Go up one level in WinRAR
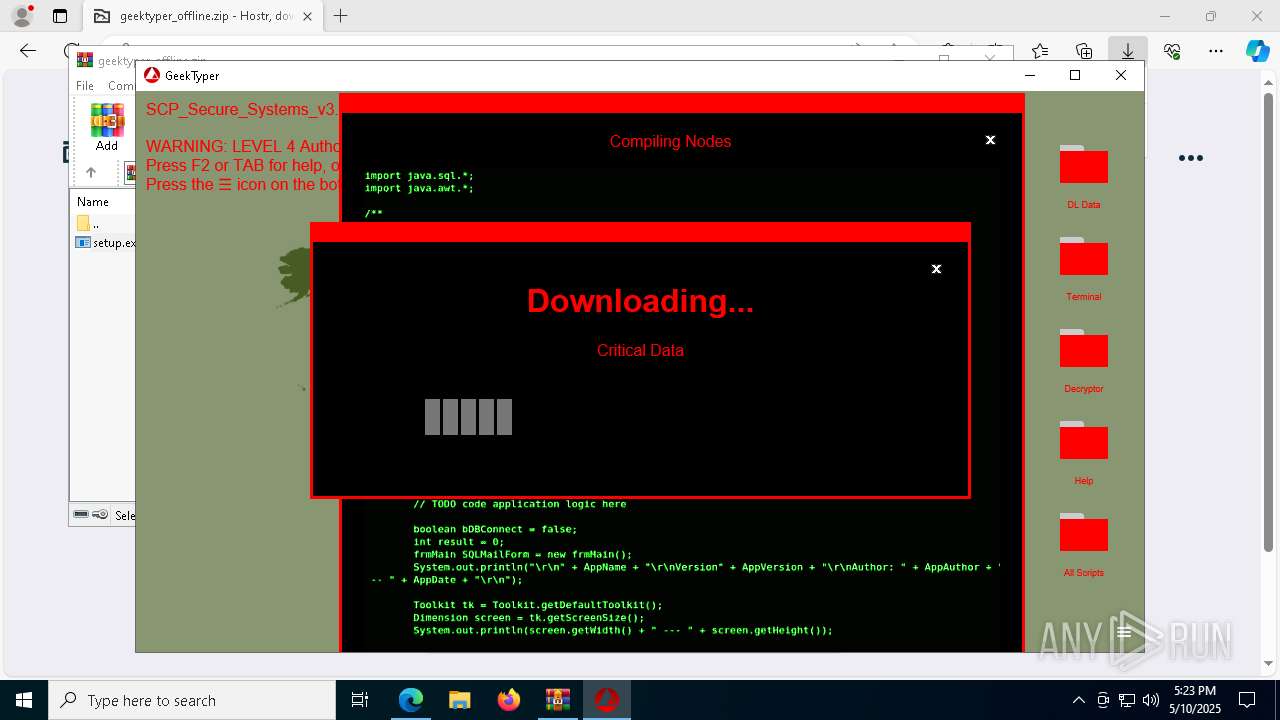1280x720 pixels. point(90,172)
